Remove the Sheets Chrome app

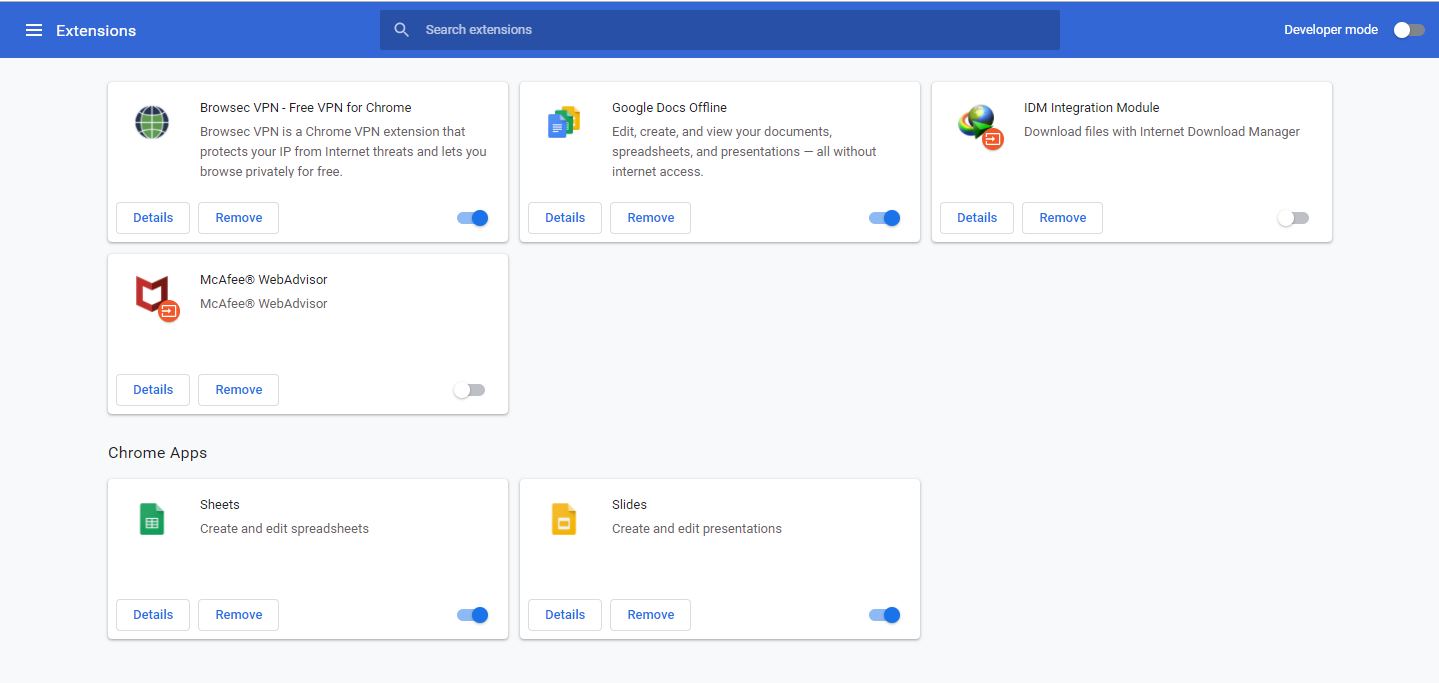coord(238,615)
